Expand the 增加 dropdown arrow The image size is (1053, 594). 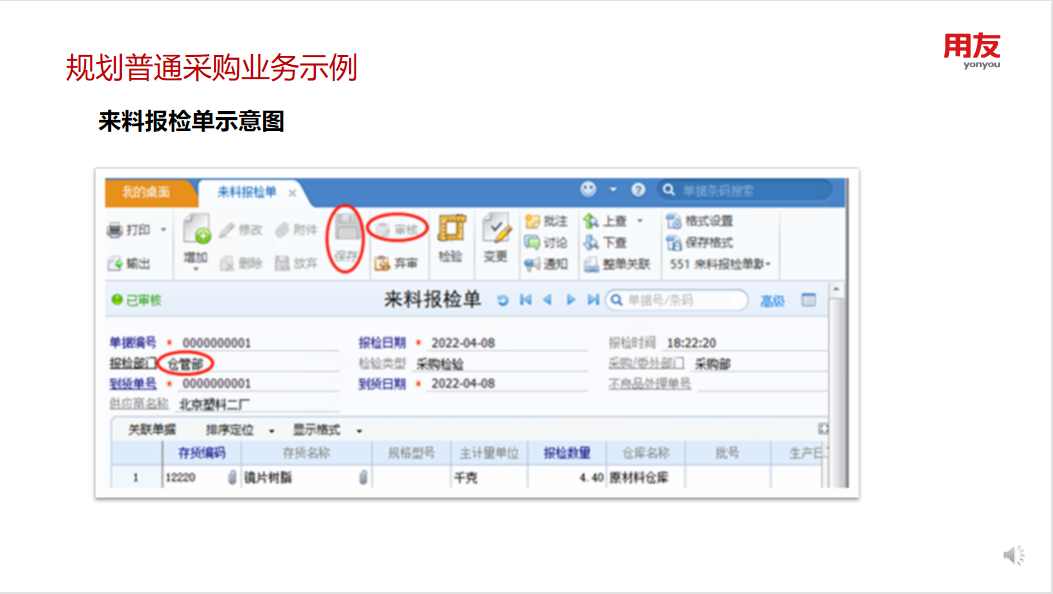(196, 269)
